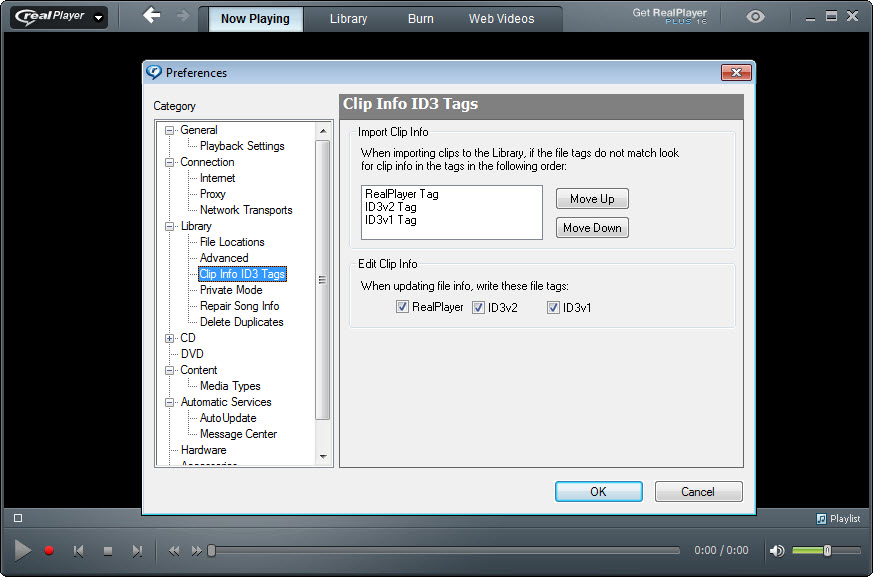Select Message Center in the tree
873x577 pixels.
click(x=238, y=434)
